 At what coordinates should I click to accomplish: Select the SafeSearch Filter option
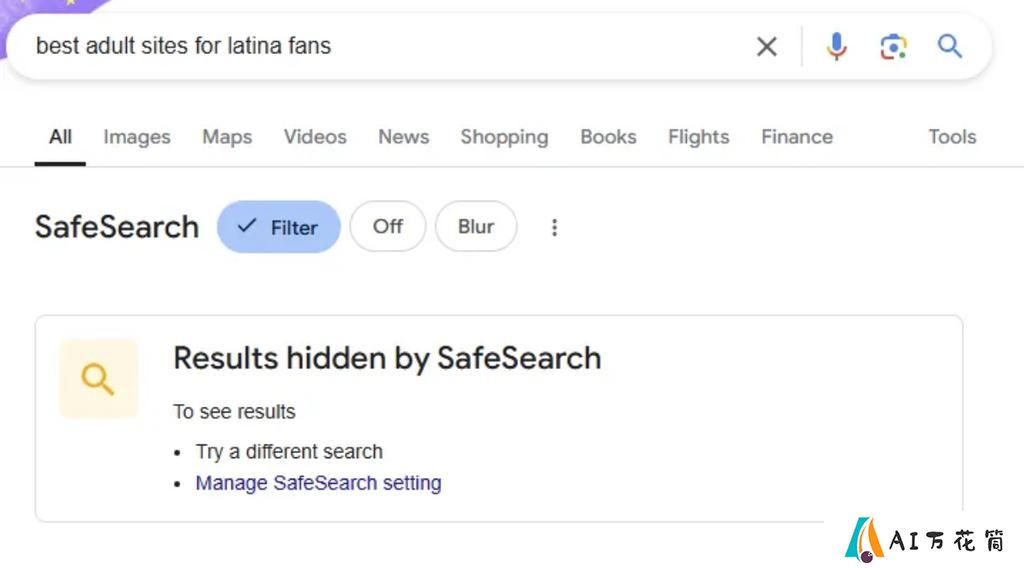pyautogui.click(x=279, y=227)
